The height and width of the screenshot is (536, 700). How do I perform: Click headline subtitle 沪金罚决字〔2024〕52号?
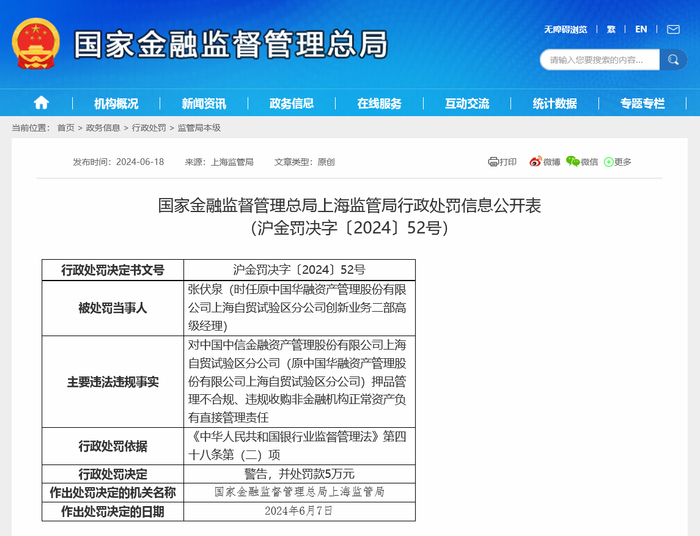click(350, 228)
